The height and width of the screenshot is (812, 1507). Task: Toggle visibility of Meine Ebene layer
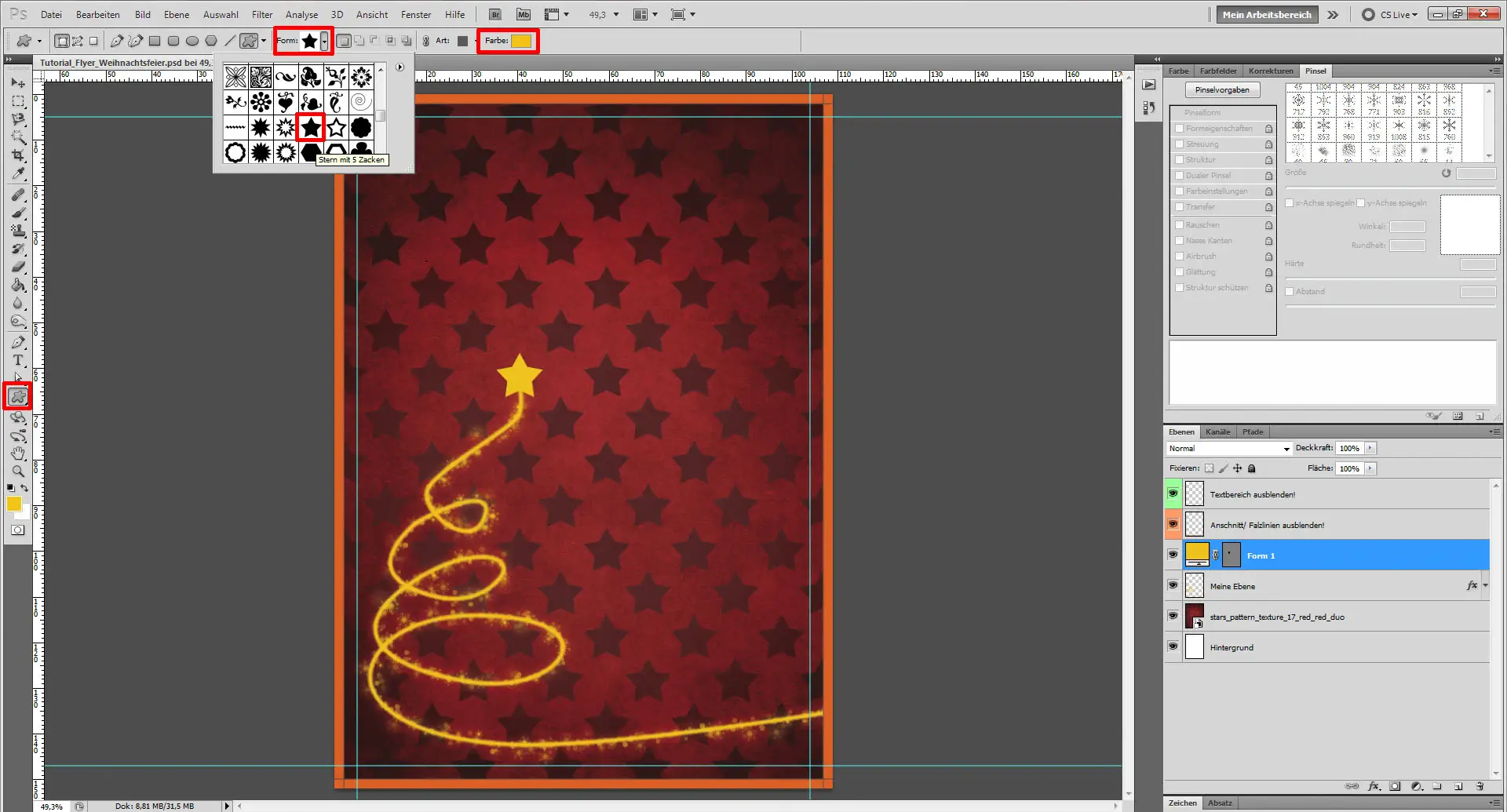[x=1173, y=585]
